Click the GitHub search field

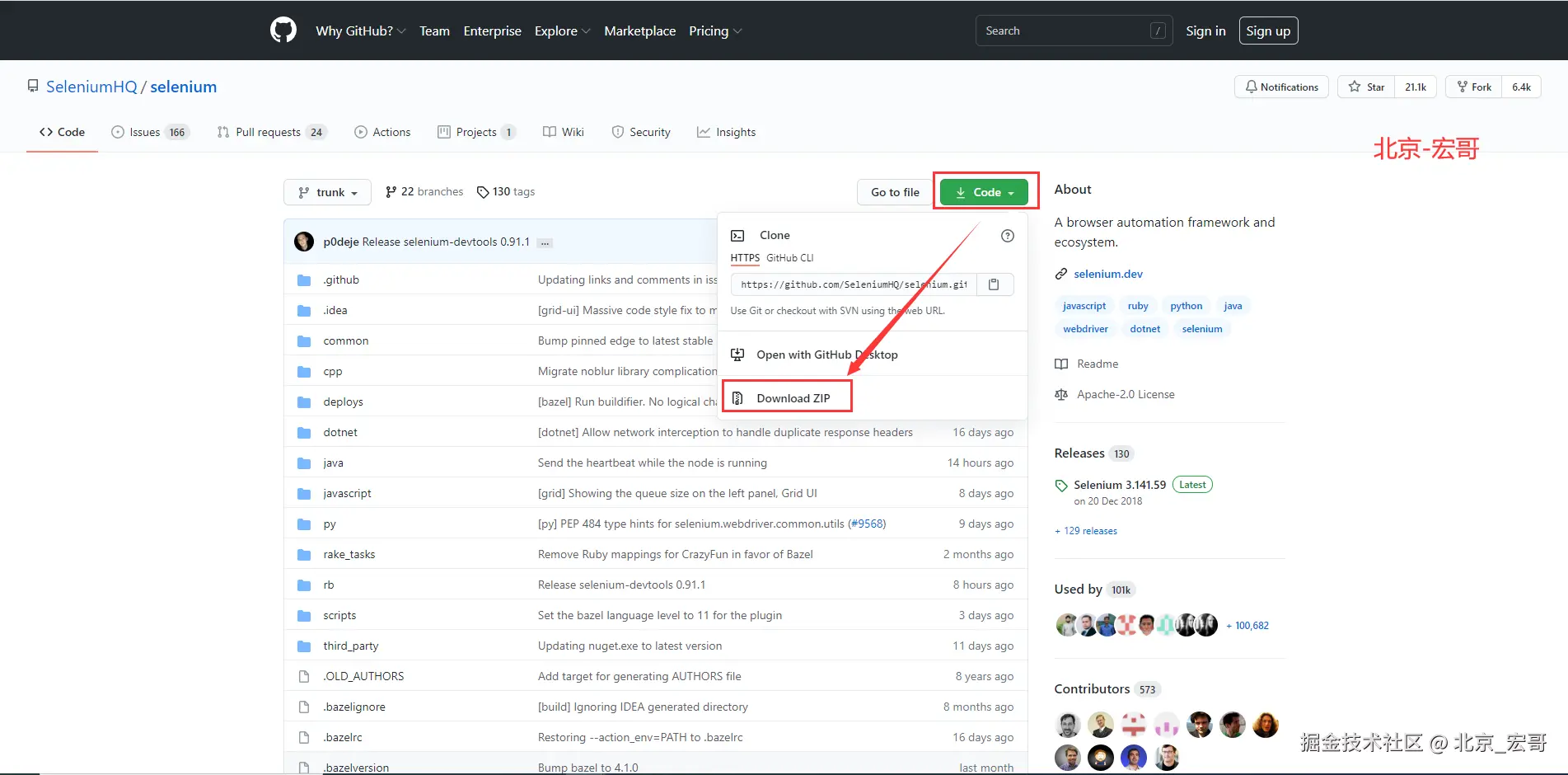pyautogui.click(x=1074, y=31)
